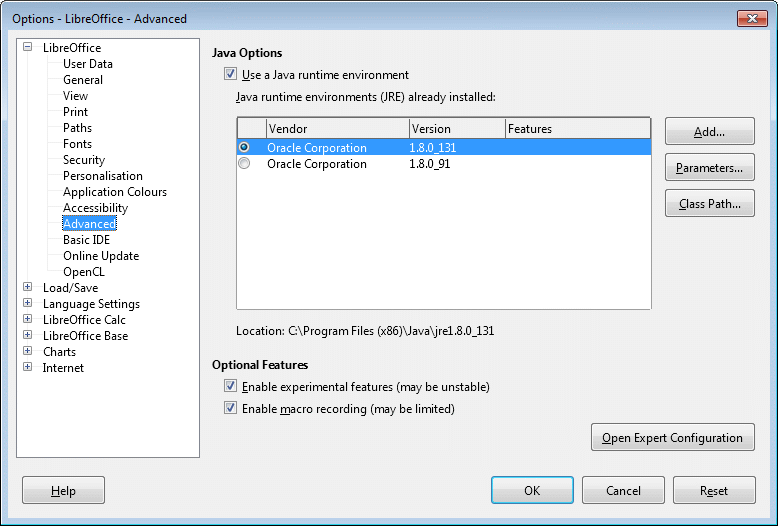Open the OpenCL options page
The image size is (778, 526).
pos(84,272)
